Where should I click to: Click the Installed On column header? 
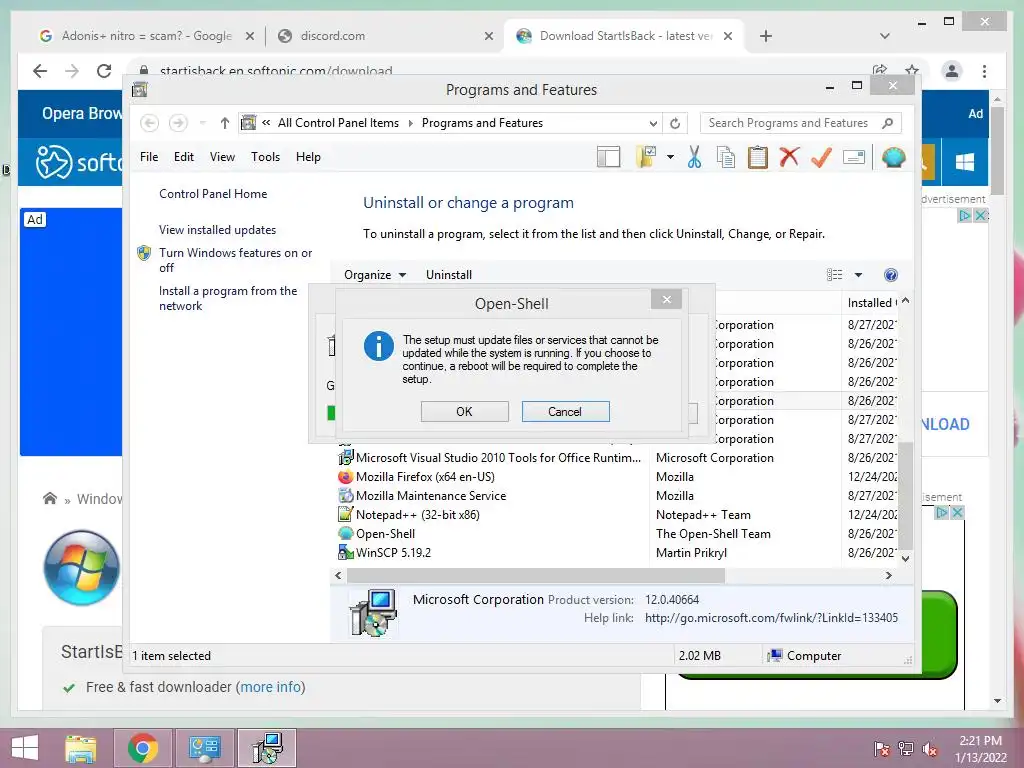click(871, 302)
